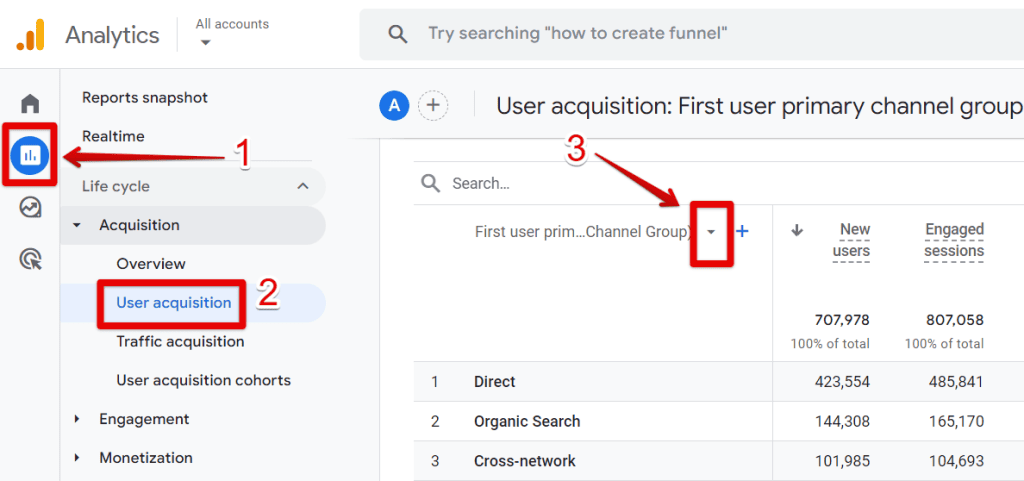Click the blue plus add-dimension icon

[742, 231]
